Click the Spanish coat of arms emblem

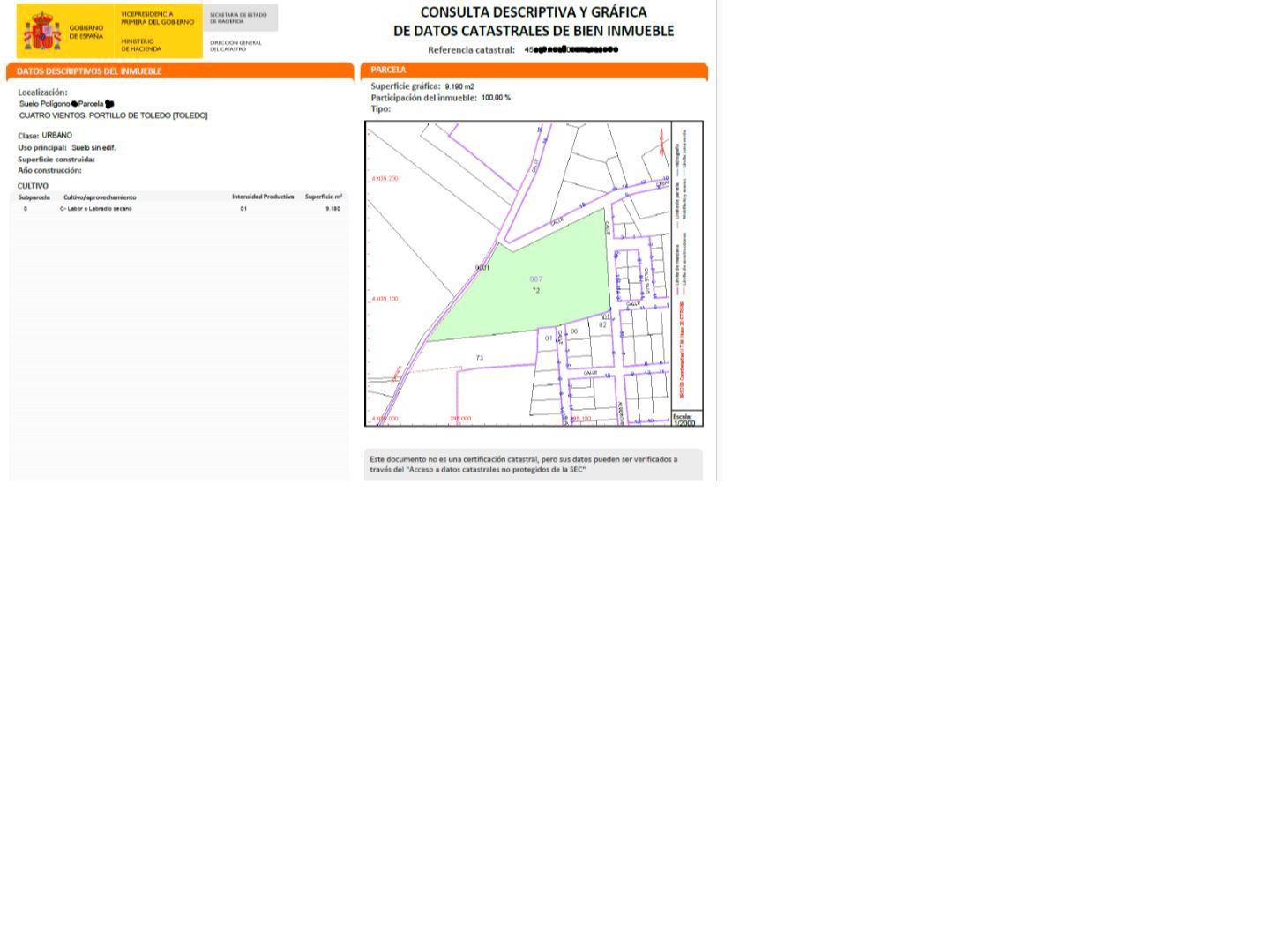(41, 32)
